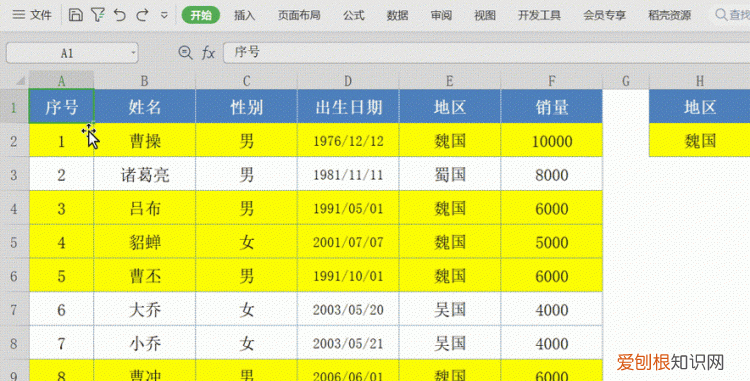The image size is (750, 381).
Task: Select the 魏国 cell in column H
Action: click(700, 141)
